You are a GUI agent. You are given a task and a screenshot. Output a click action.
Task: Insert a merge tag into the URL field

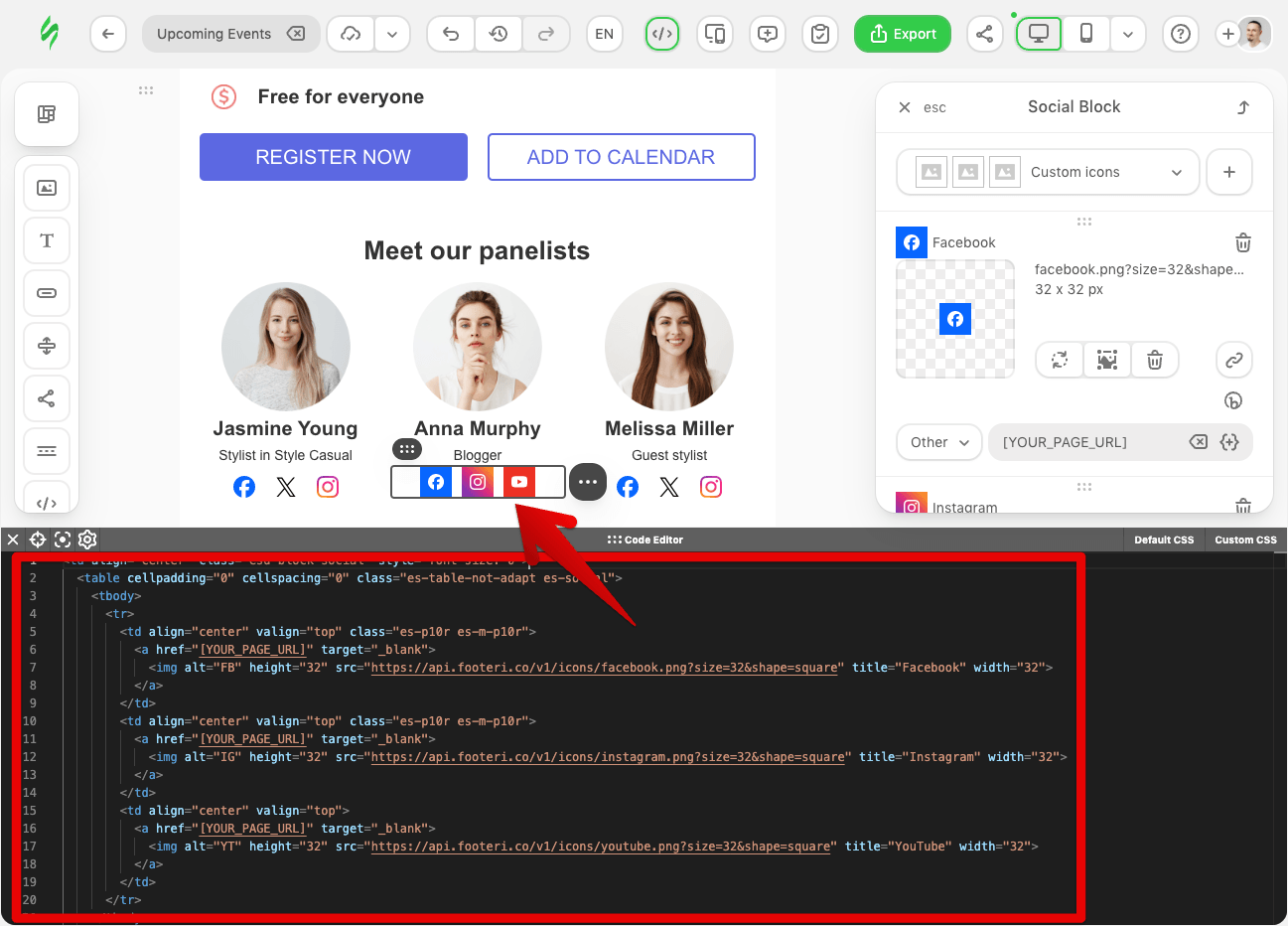pyautogui.click(x=1229, y=442)
